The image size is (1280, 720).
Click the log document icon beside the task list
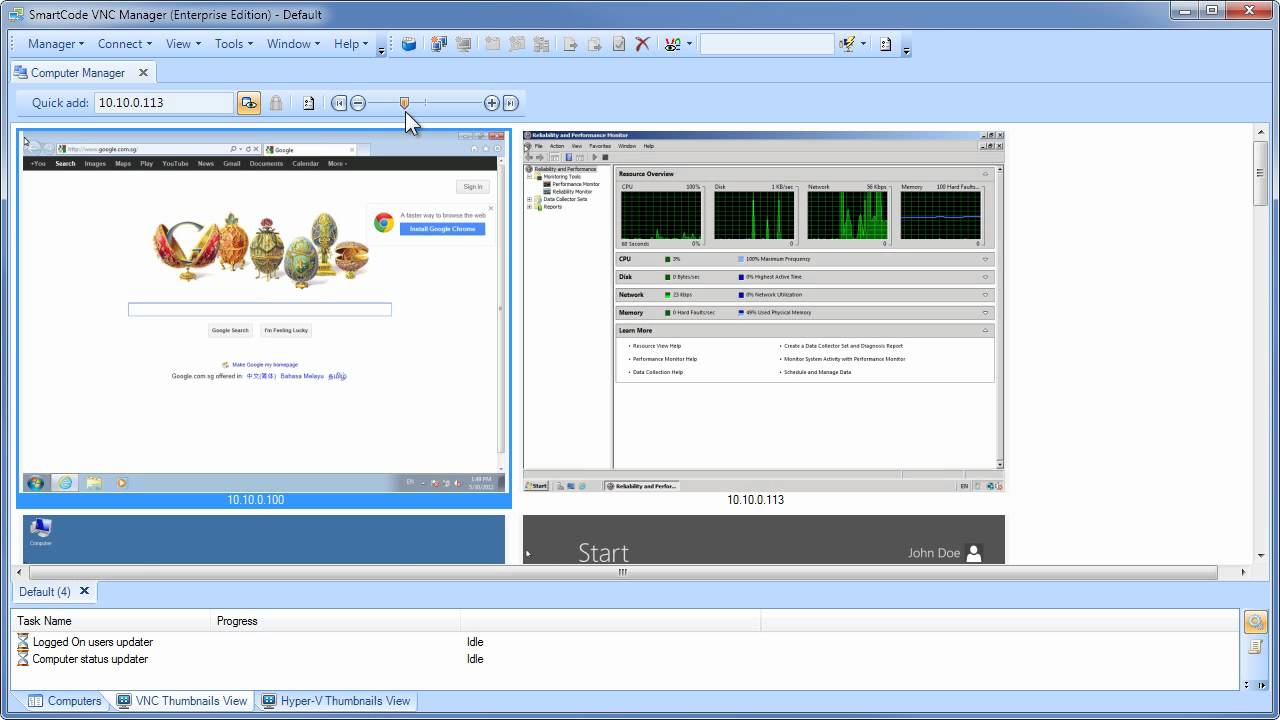click(1255, 647)
